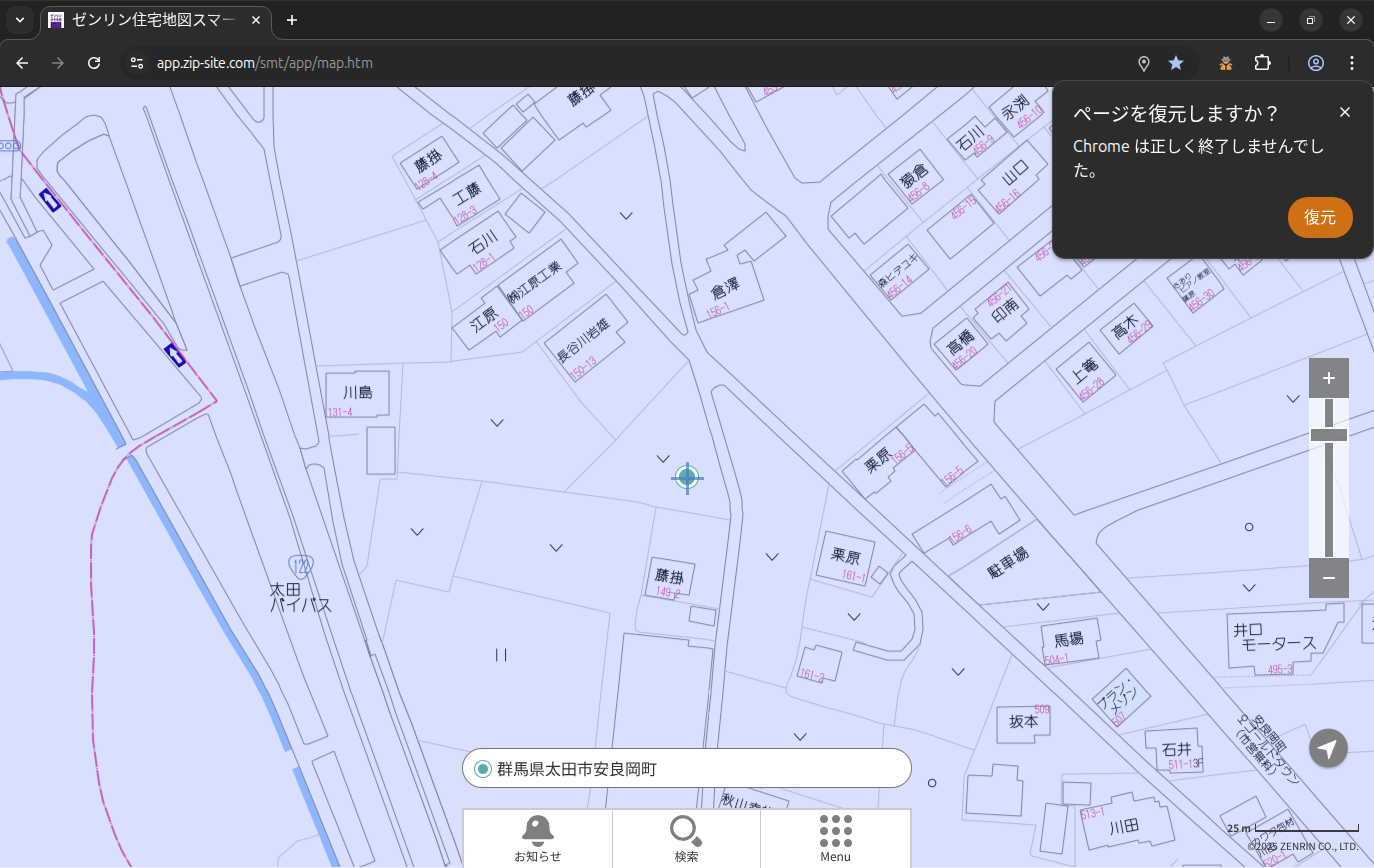This screenshot has width=1374, height=868.
Task: Click the radio dot beside 群馬県太田市安良岡町
Action: [x=483, y=769]
